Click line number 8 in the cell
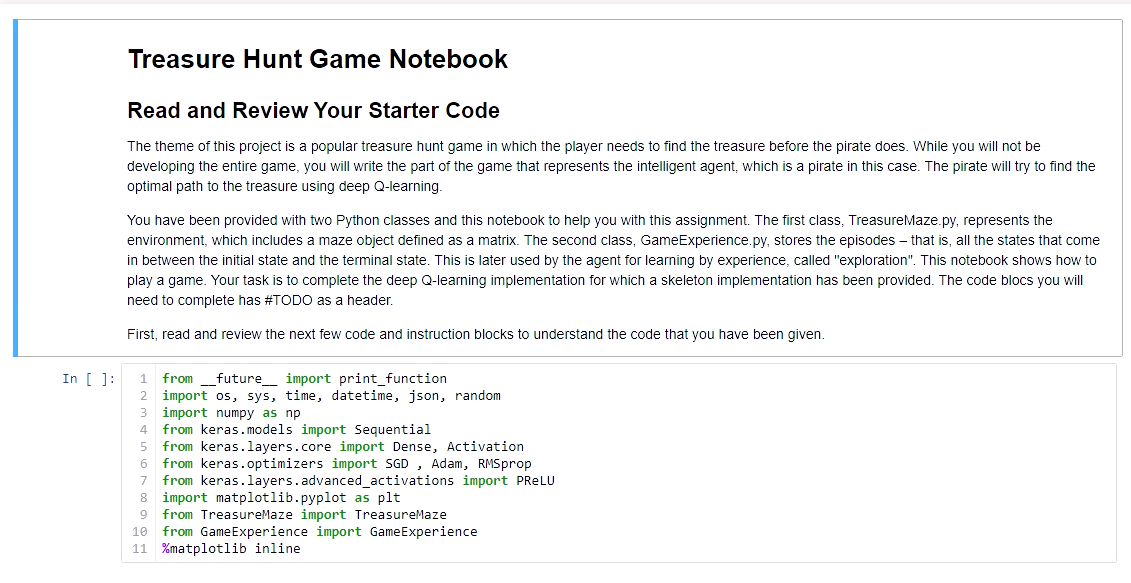1131x583 pixels. pos(141,497)
